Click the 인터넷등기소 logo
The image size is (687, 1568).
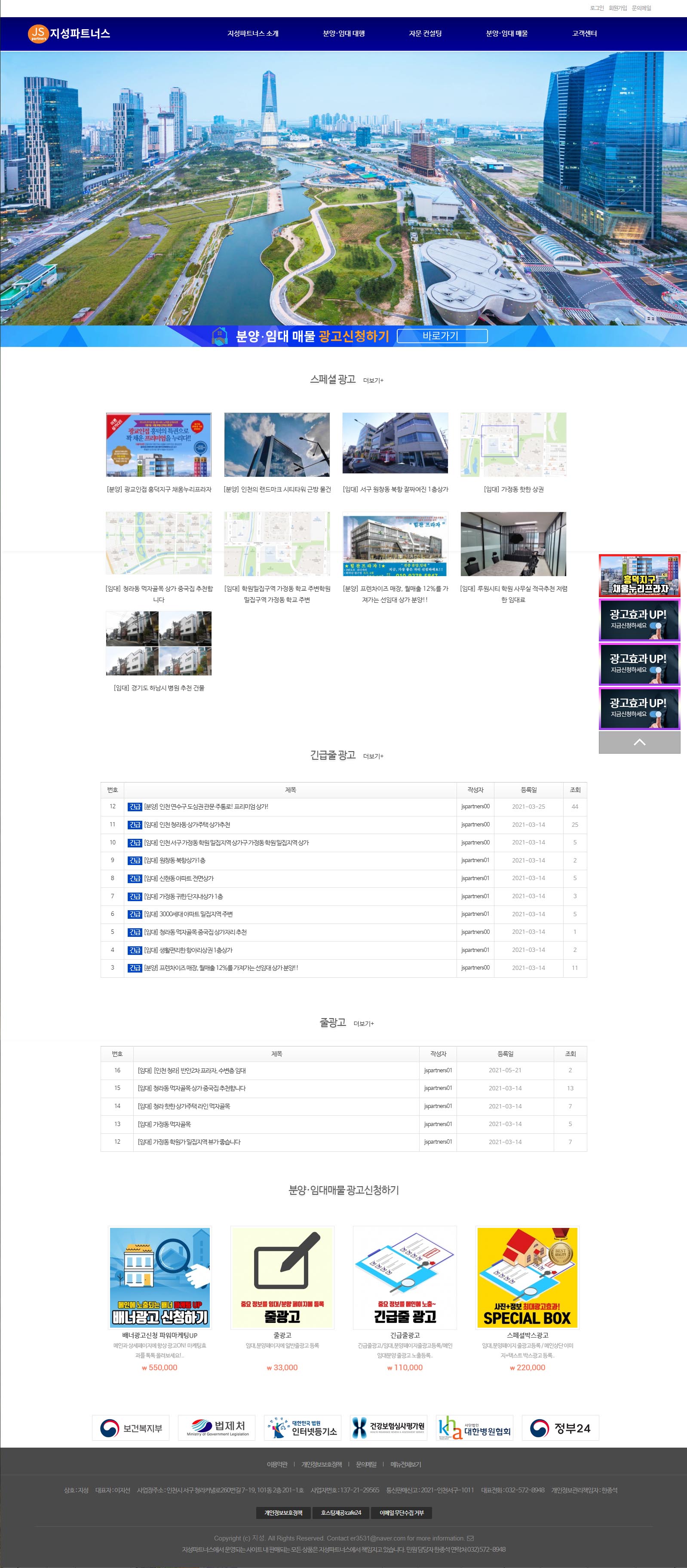click(302, 1427)
